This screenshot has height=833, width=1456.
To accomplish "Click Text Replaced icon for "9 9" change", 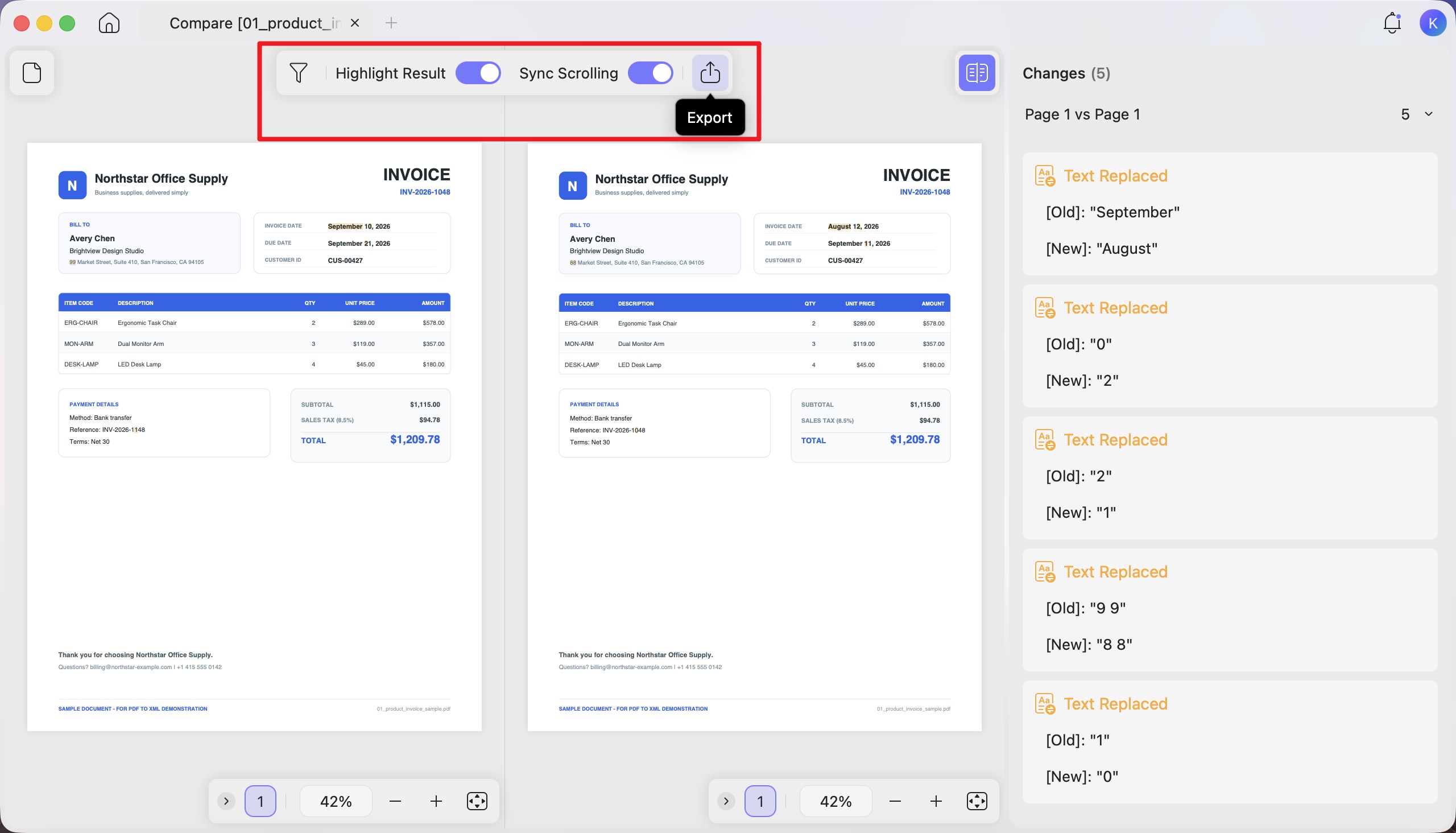I will (x=1045, y=571).
